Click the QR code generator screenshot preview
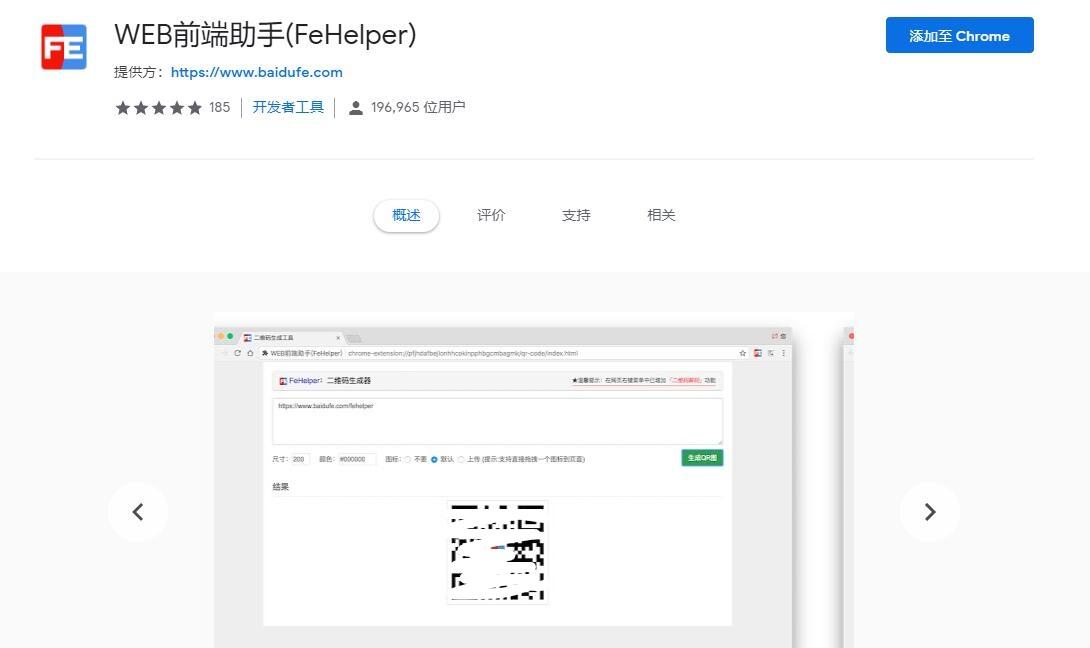1090x648 pixels. tap(503, 487)
